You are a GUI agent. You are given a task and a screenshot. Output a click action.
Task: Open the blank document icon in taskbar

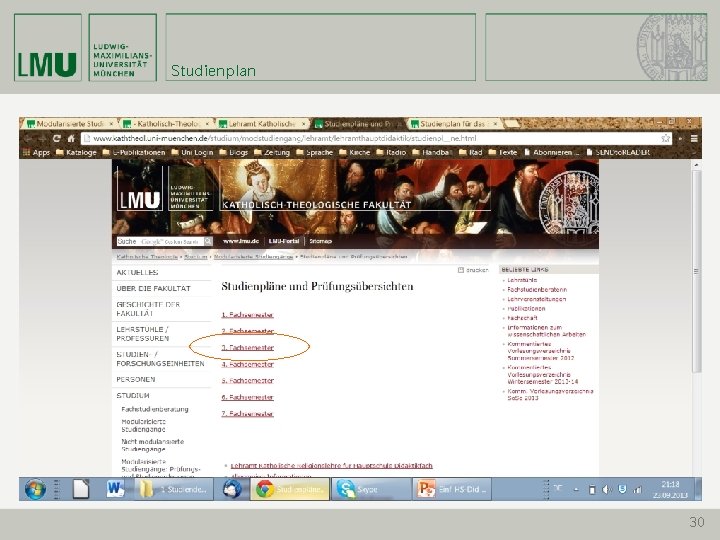tap(81, 489)
